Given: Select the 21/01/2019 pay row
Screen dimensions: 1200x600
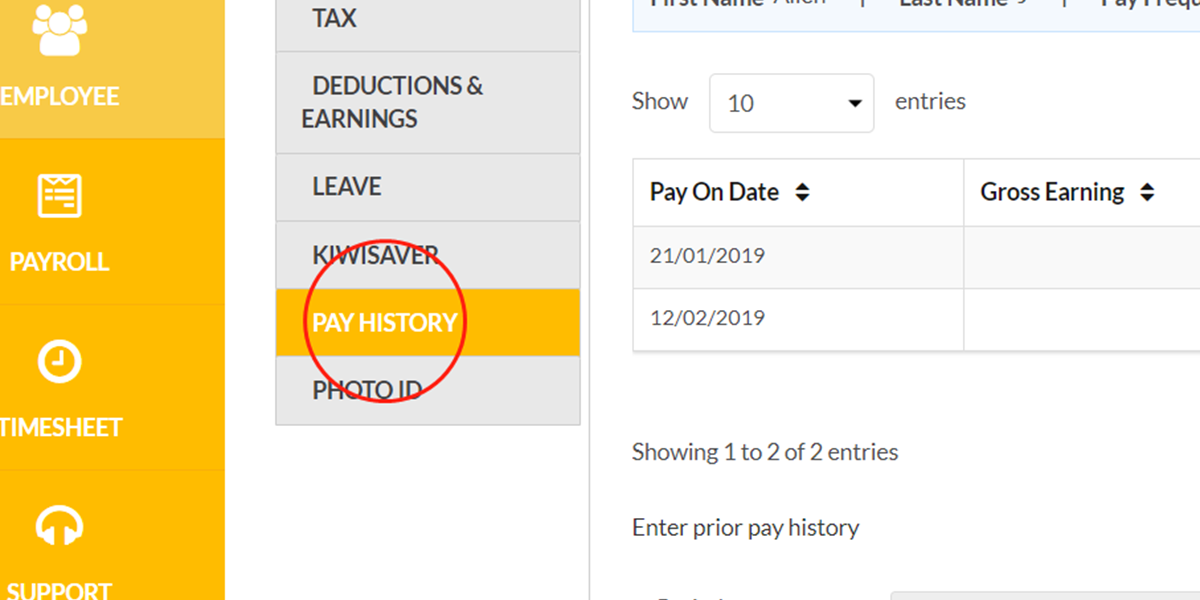Looking at the screenshot, I should [916, 257].
